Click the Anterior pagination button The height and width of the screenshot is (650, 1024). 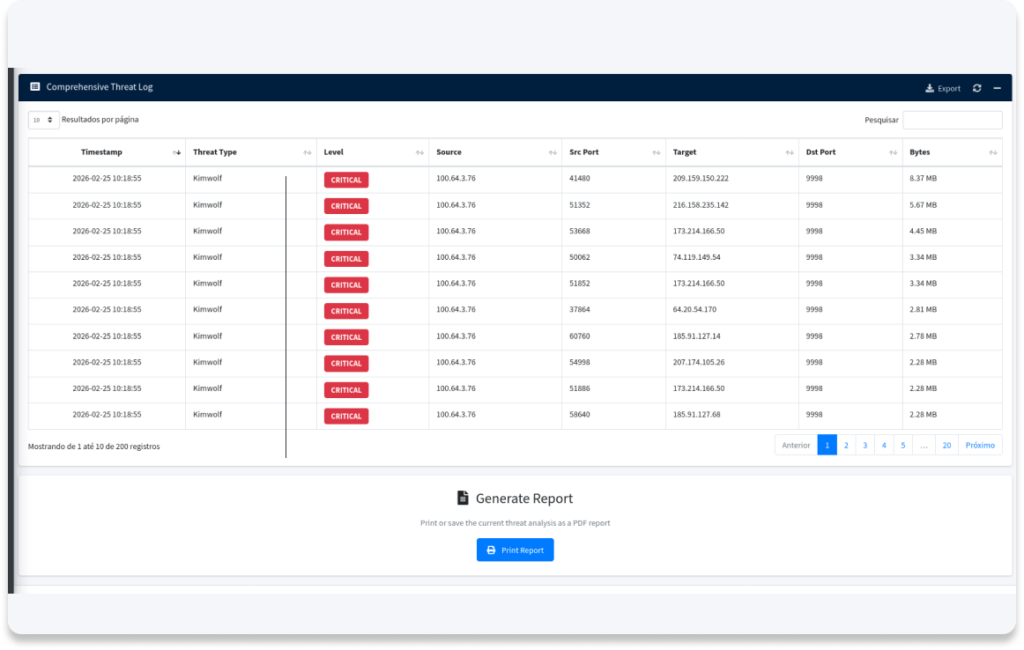pos(796,445)
